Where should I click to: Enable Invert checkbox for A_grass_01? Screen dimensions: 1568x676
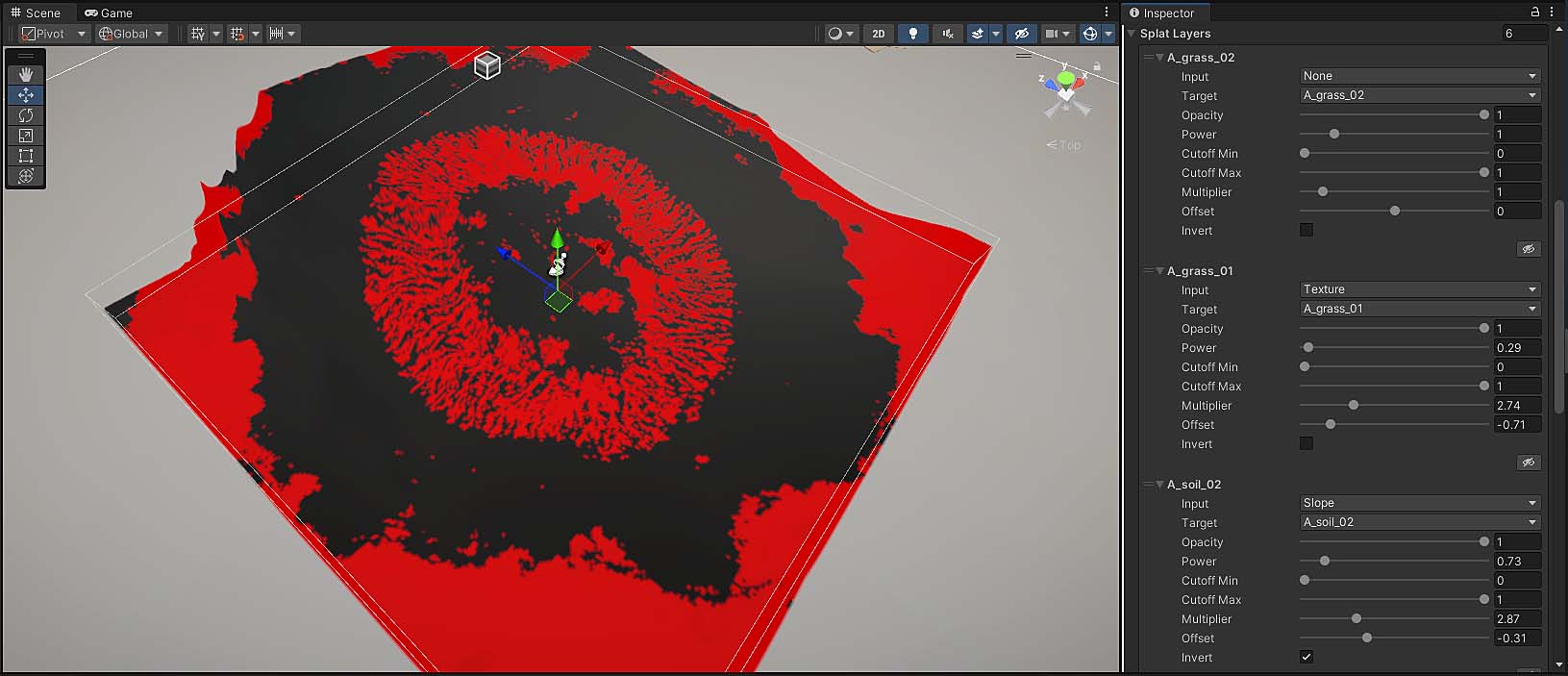(1306, 443)
